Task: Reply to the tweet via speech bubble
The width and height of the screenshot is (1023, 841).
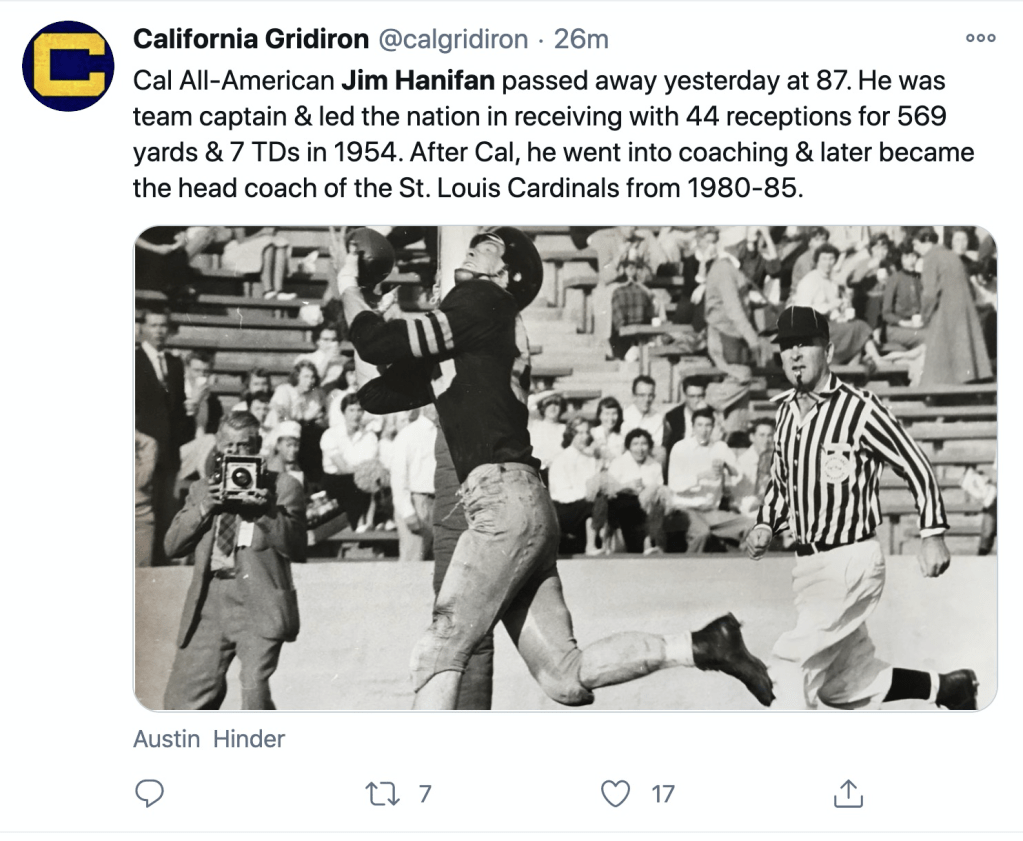Action: coord(149,794)
